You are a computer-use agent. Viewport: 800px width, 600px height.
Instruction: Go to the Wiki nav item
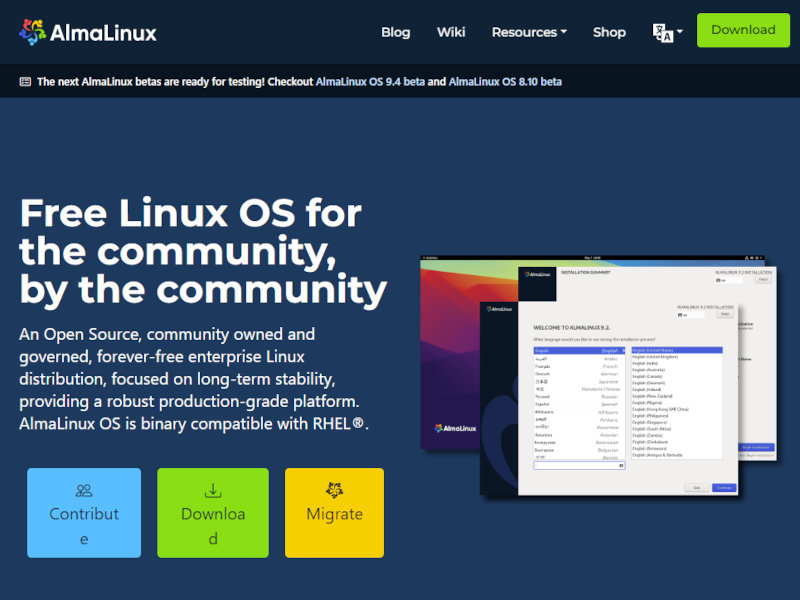(x=451, y=32)
